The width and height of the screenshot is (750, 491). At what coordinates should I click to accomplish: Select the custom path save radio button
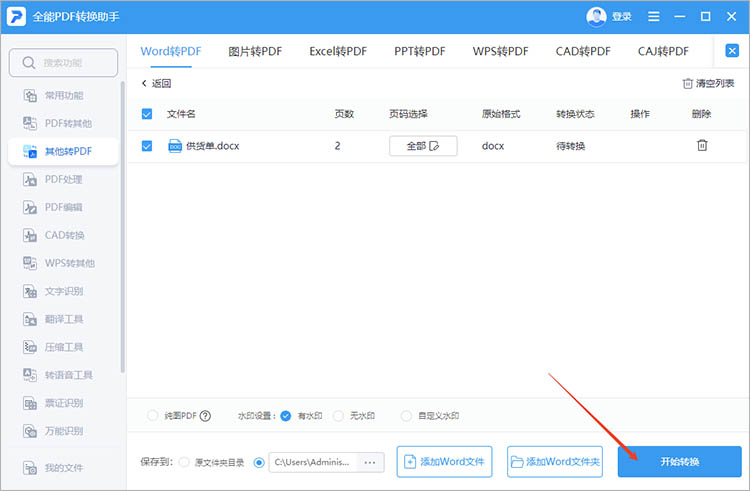[259, 462]
